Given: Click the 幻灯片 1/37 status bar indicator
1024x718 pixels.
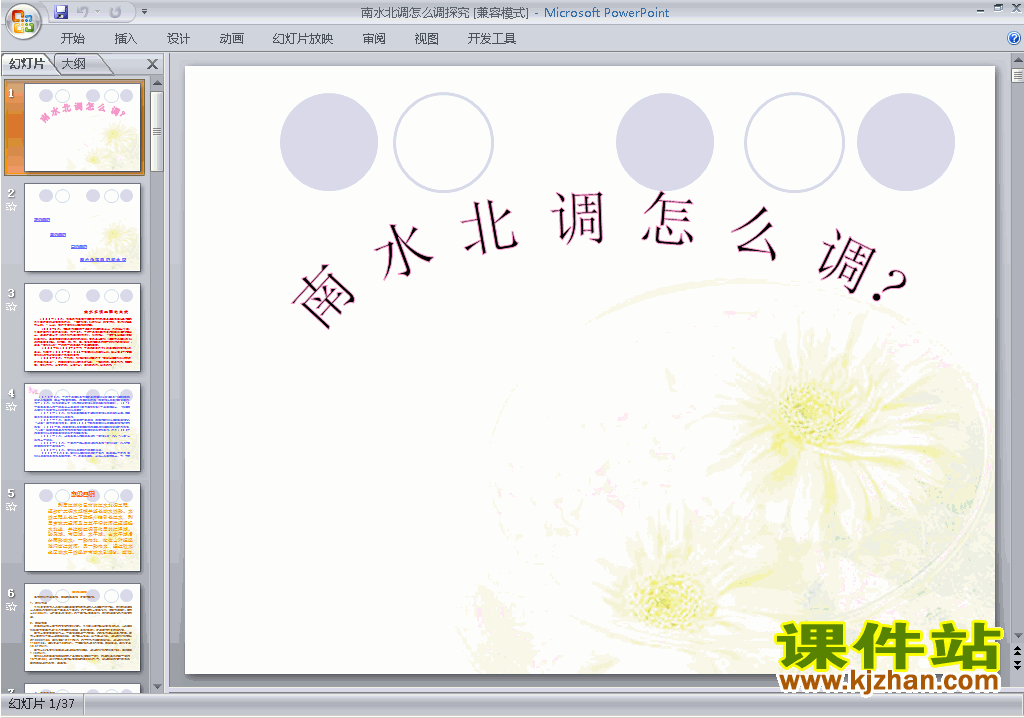Looking at the screenshot, I should point(42,704).
